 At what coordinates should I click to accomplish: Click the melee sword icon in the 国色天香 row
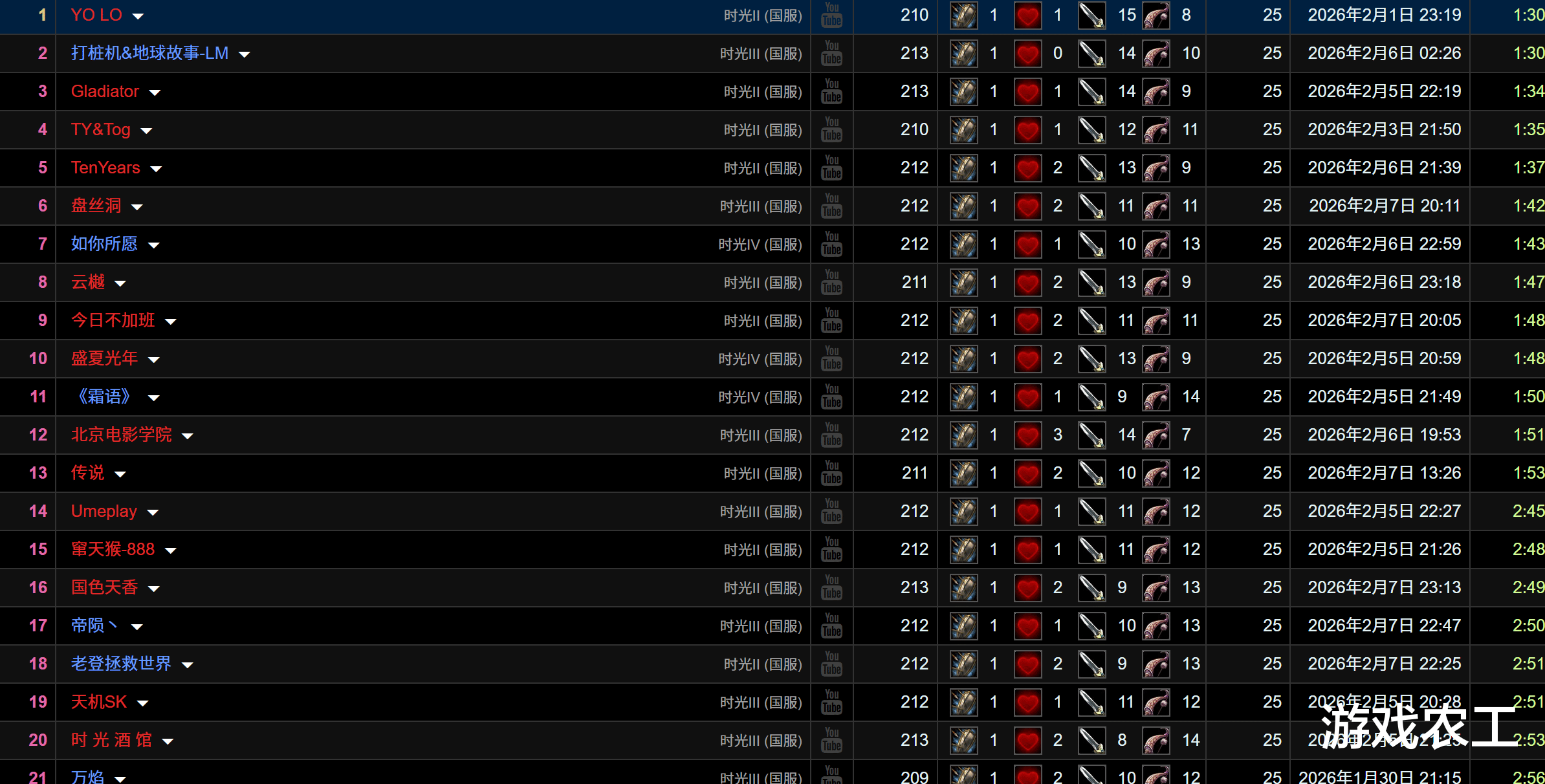pyautogui.click(x=1091, y=588)
